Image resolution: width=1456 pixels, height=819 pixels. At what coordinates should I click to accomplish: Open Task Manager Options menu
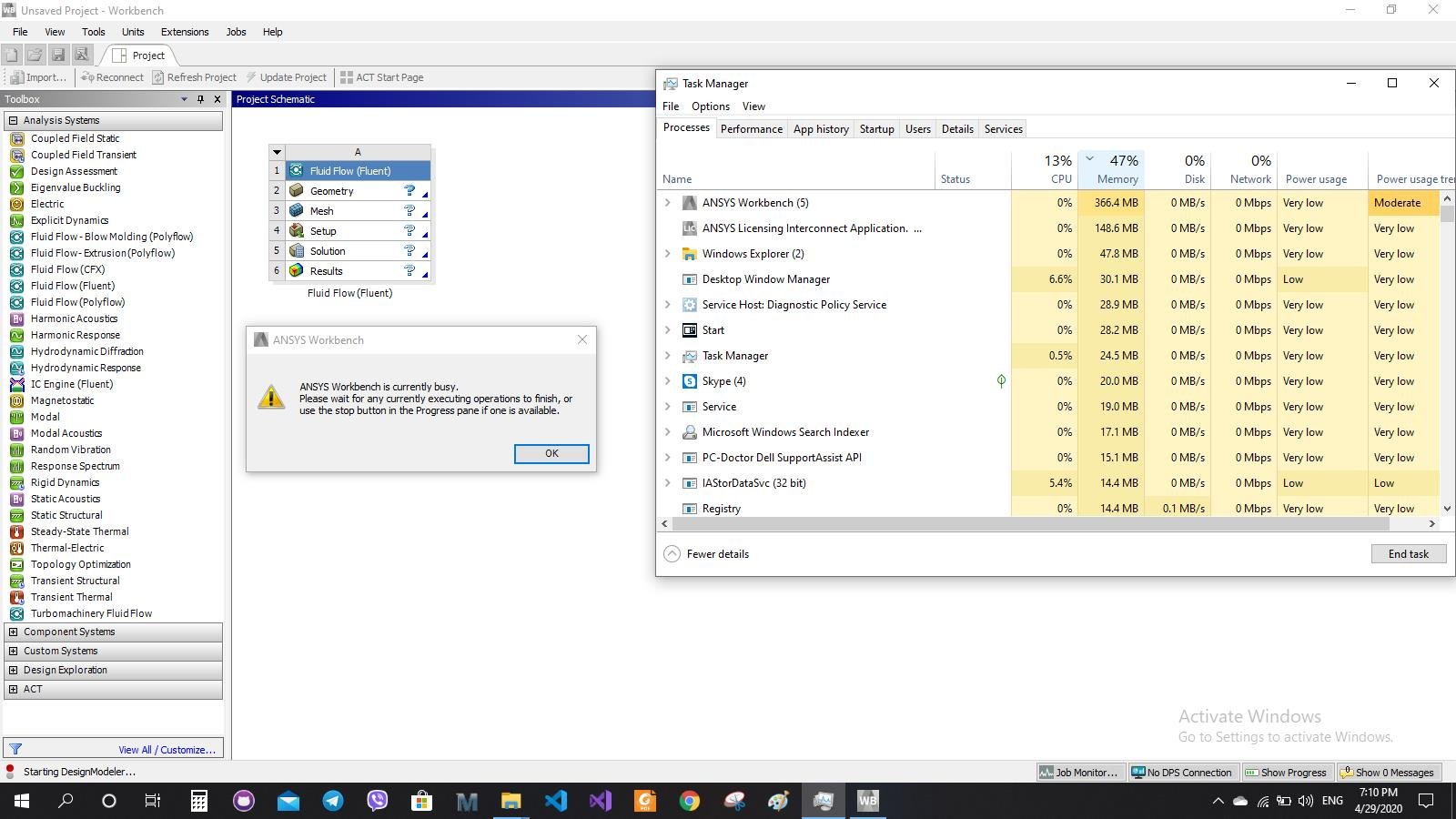tap(710, 106)
